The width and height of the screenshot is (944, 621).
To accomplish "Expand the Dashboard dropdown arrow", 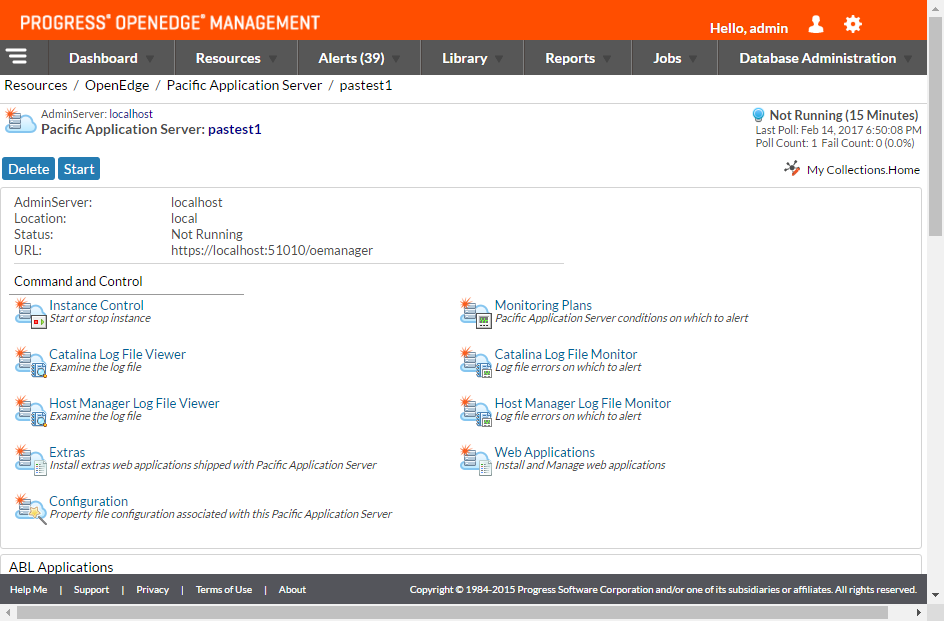I will click(150, 59).
